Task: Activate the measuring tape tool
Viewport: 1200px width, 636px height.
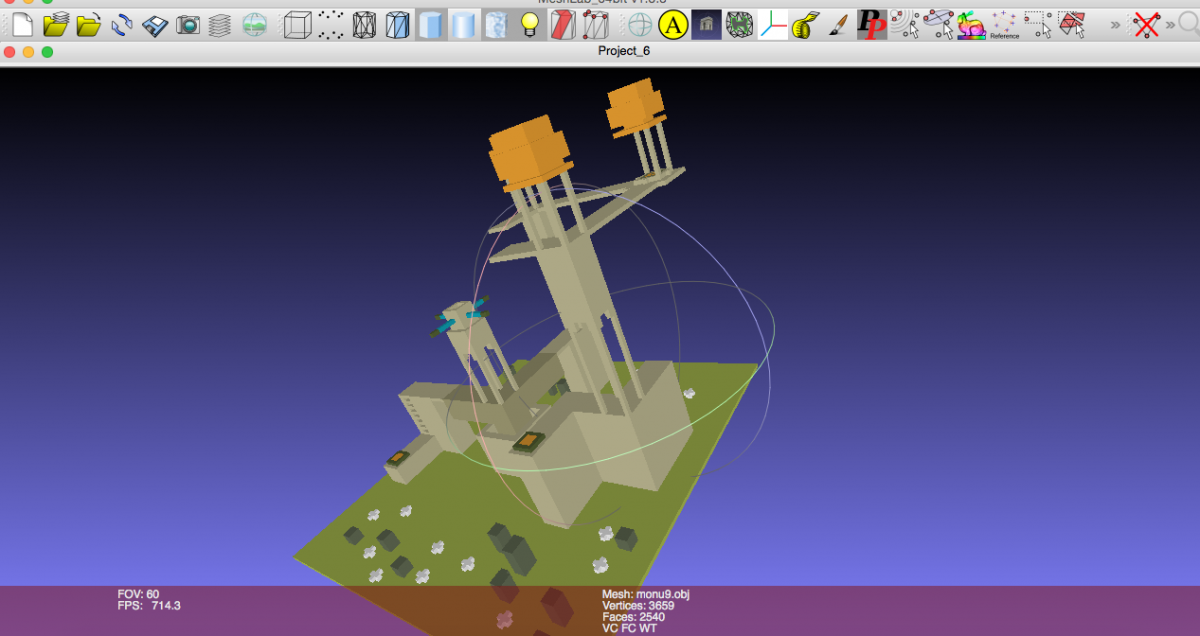Action: (802, 23)
